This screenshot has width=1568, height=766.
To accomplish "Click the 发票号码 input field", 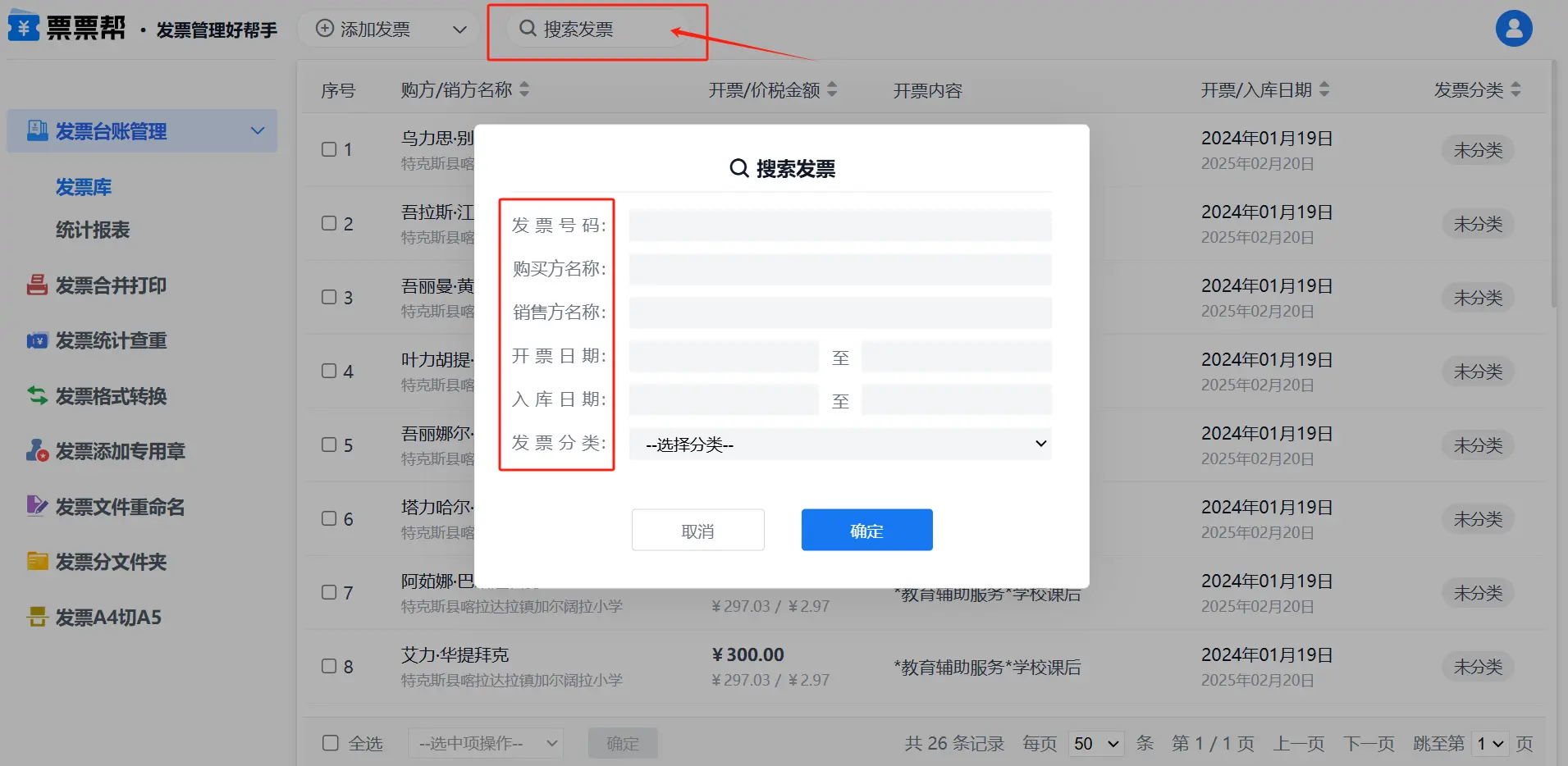I will pos(839,226).
